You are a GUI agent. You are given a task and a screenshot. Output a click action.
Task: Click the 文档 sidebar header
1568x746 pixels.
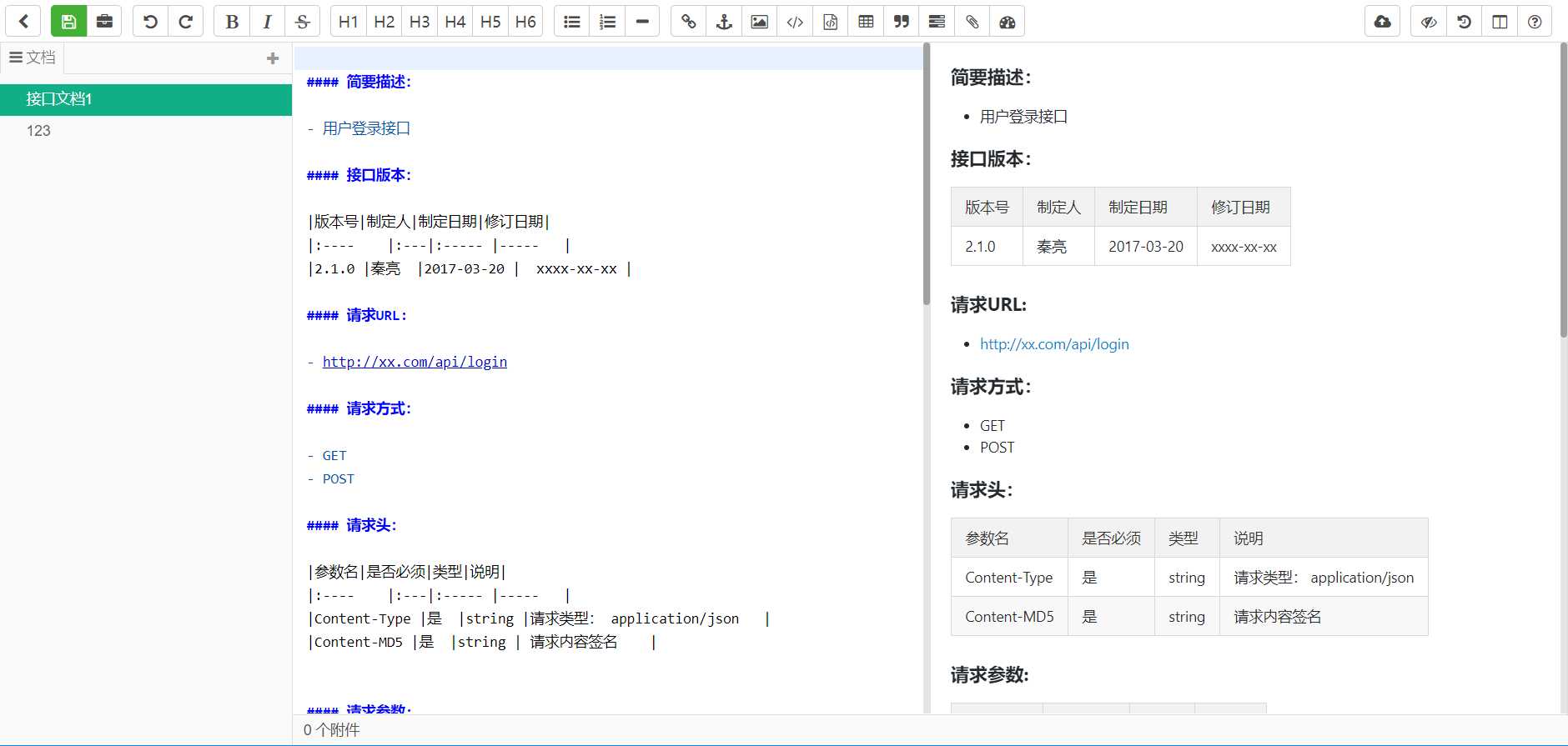(x=33, y=58)
